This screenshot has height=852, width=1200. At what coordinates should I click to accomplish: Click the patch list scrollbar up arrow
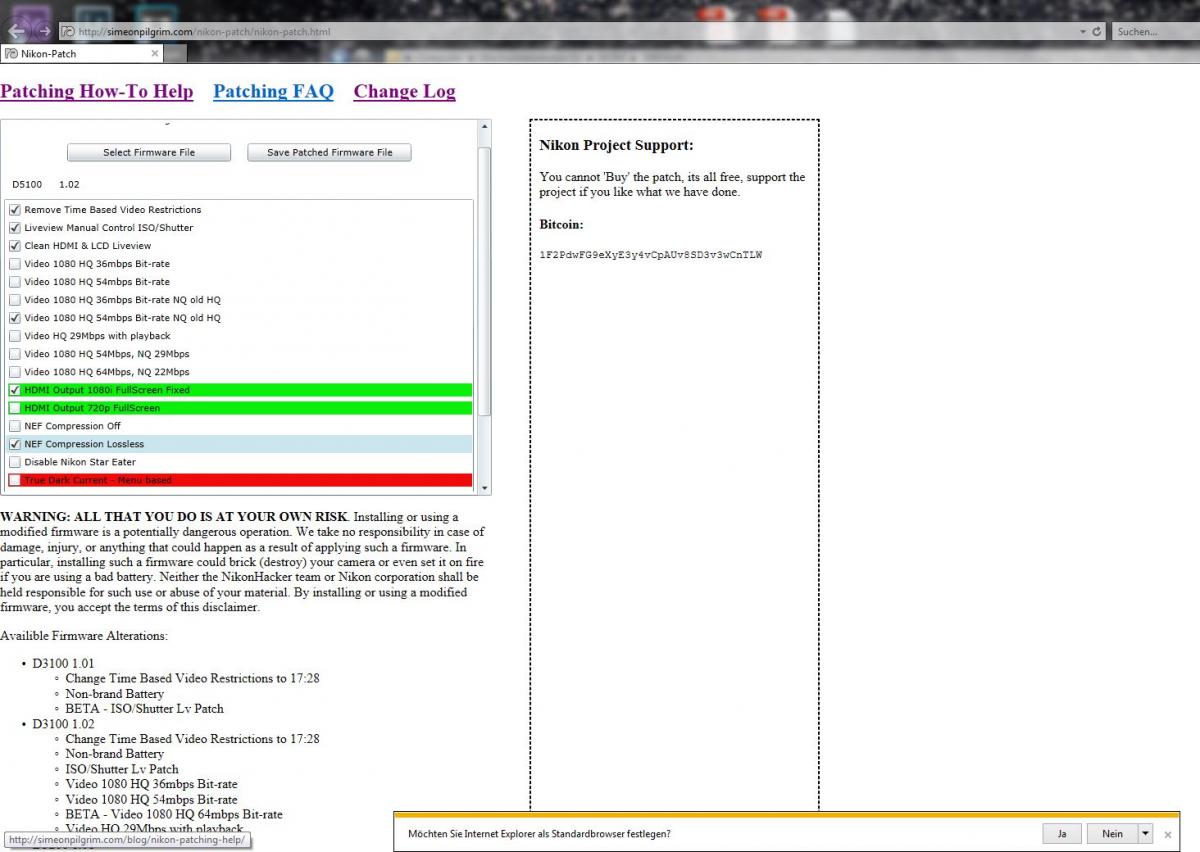point(485,127)
